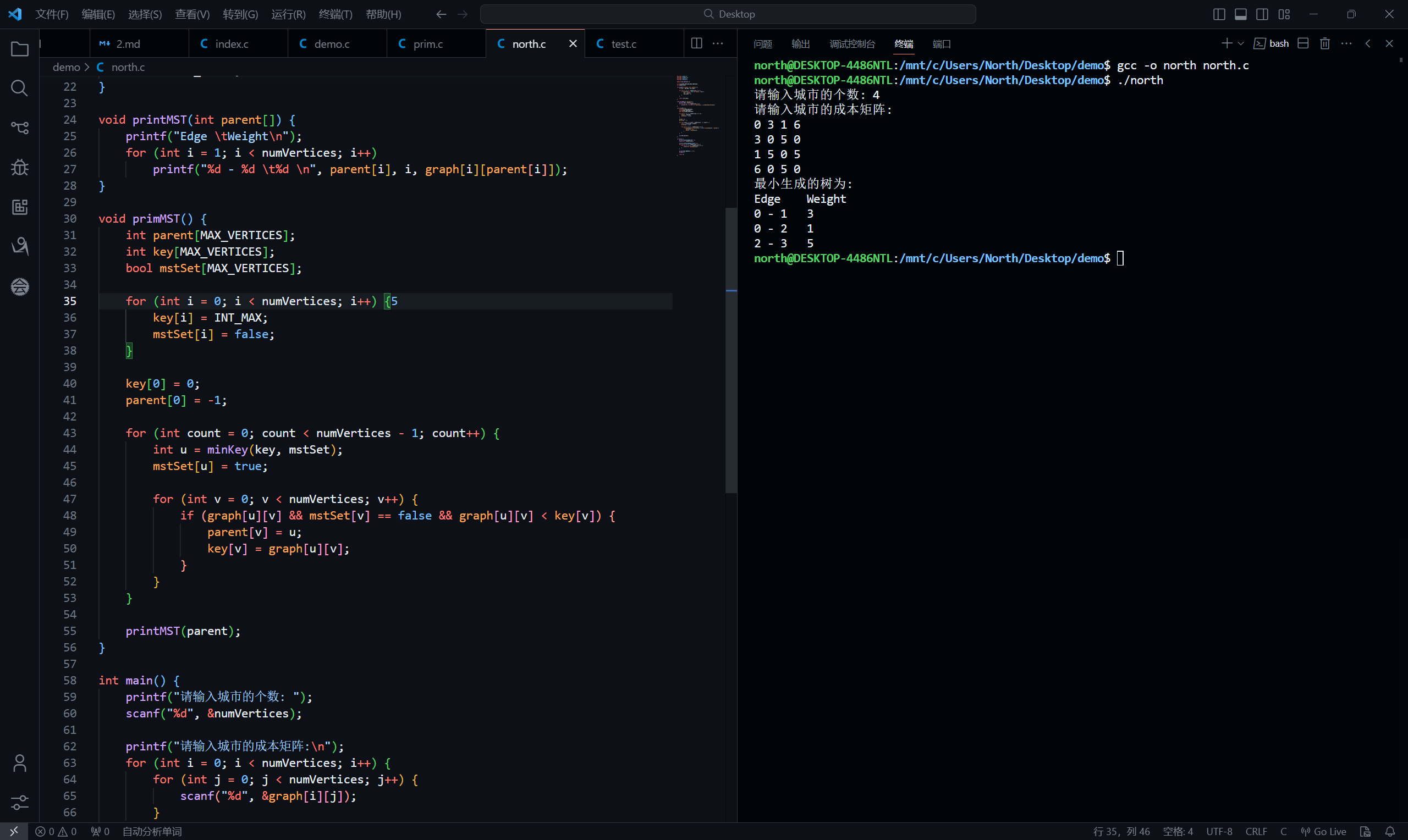1408x840 pixels.
Task: Switch to the prim.c editor tab
Action: [427, 43]
